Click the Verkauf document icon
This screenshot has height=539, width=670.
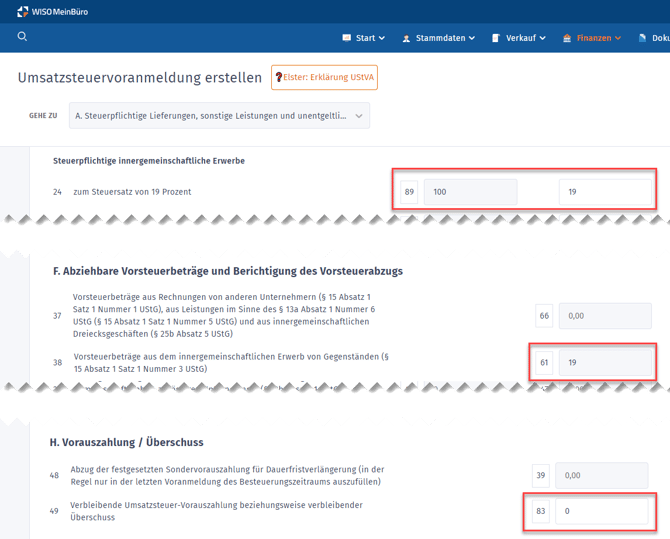coord(496,38)
